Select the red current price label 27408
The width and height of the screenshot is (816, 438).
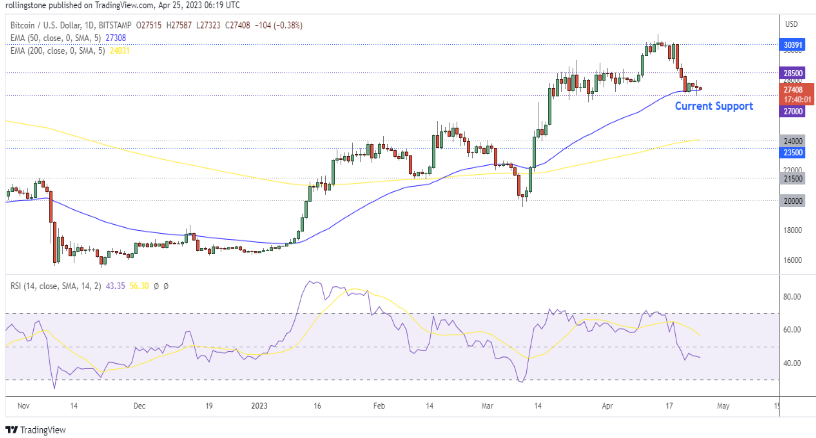tap(793, 90)
